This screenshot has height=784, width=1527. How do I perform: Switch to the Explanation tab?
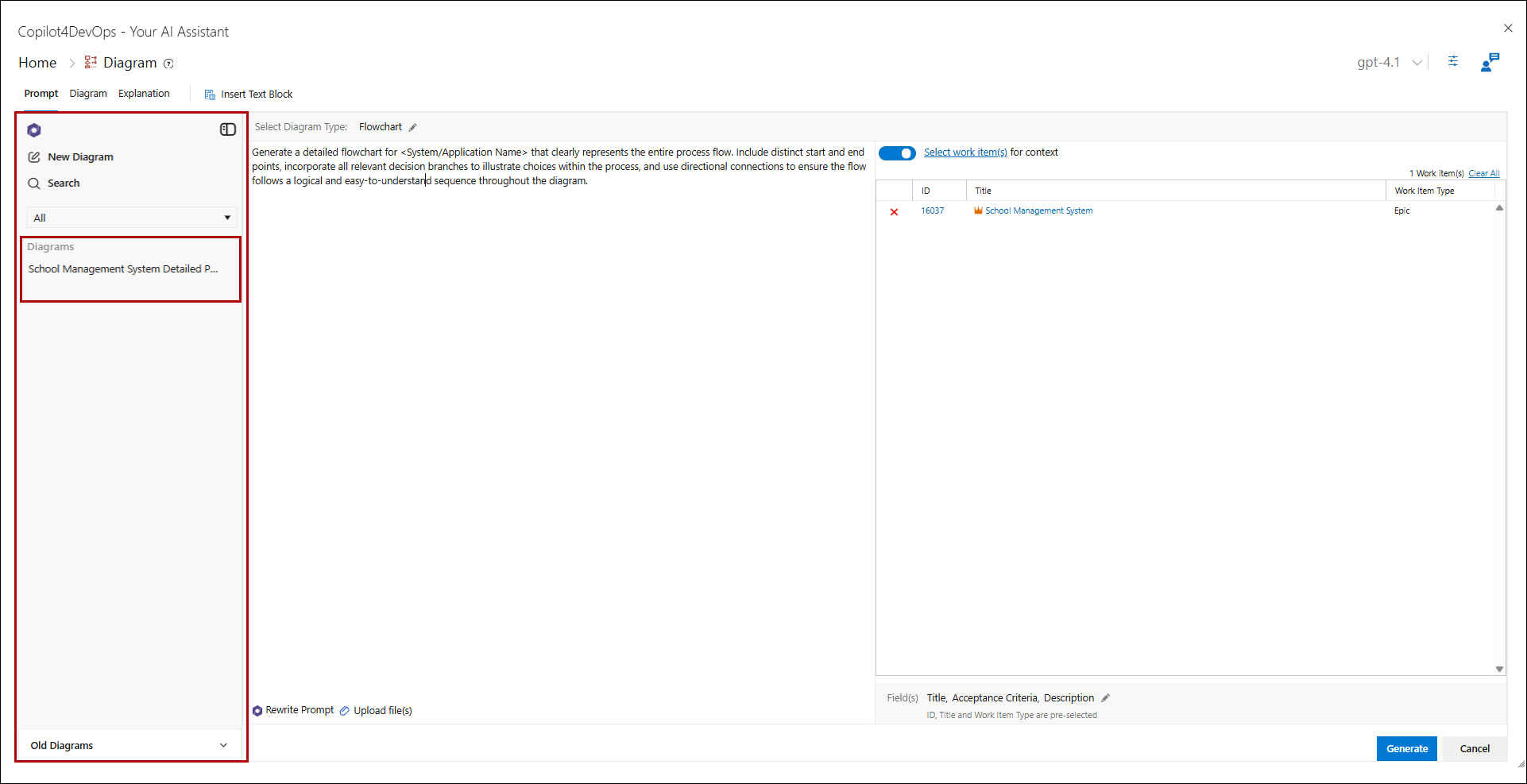[x=144, y=94]
